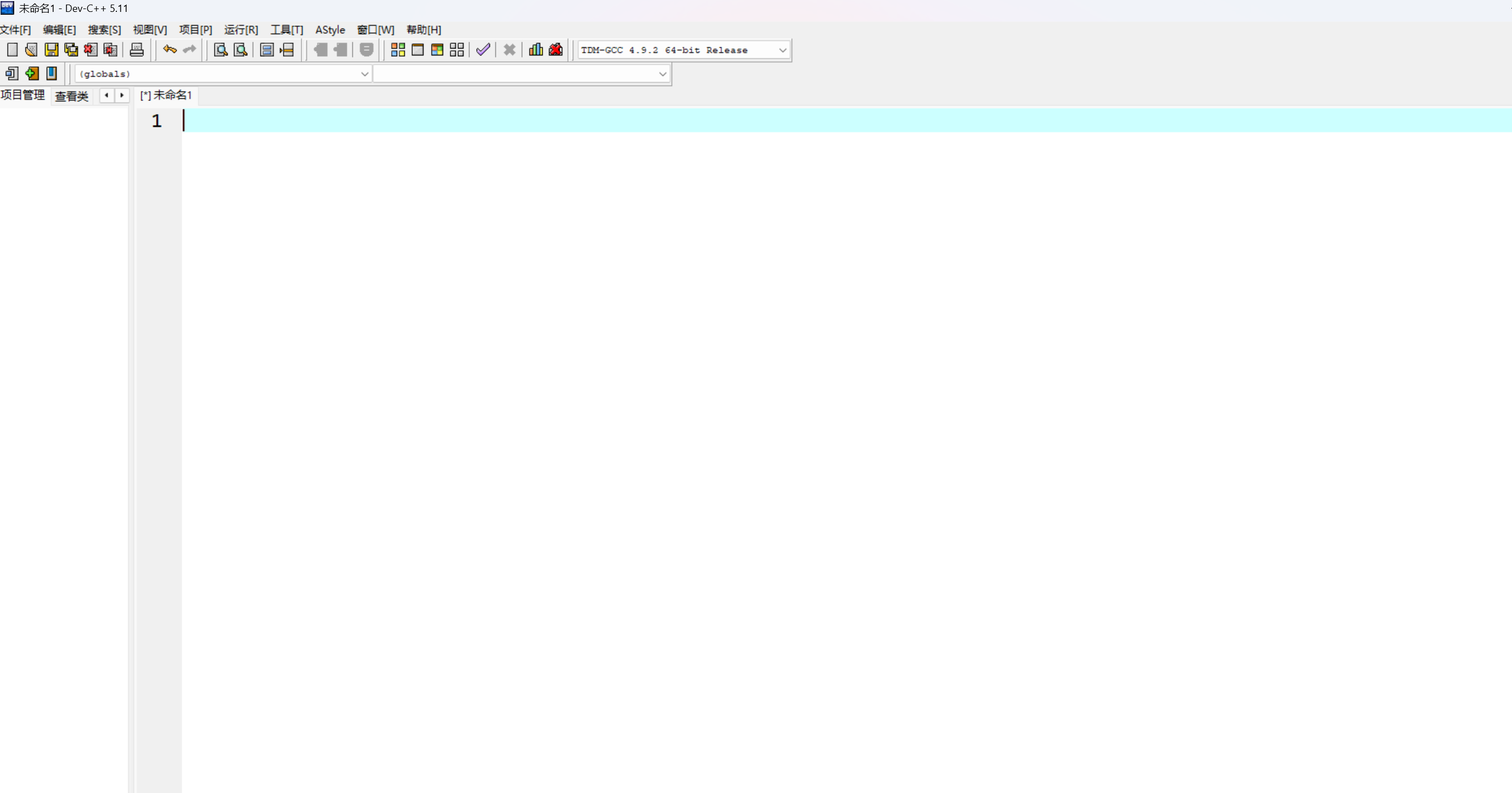Switch to the 查看类 tab
1512x793 pixels.
[72, 96]
